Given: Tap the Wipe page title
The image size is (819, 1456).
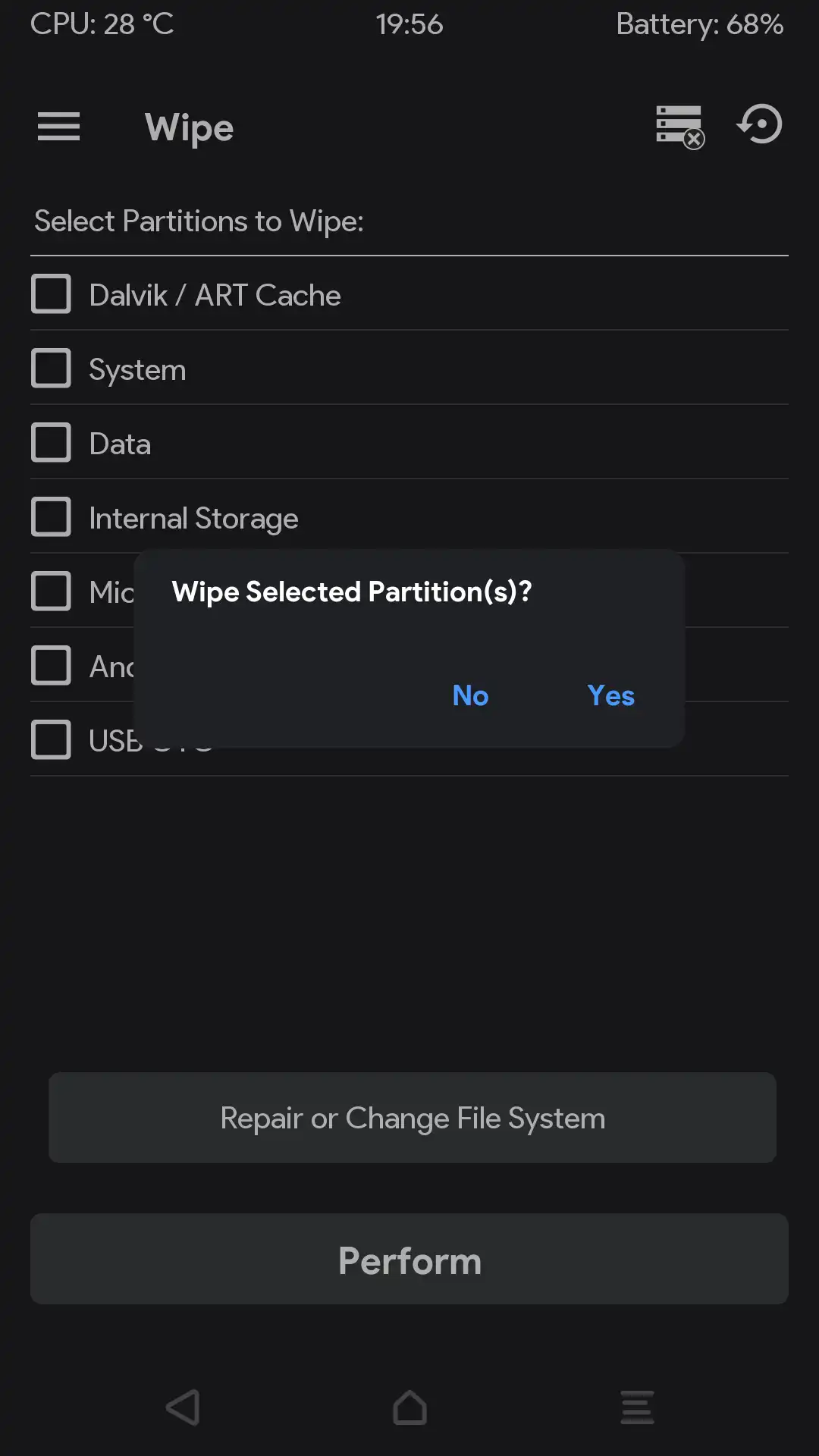Looking at the screenshot, I should (x=189, y=127).
